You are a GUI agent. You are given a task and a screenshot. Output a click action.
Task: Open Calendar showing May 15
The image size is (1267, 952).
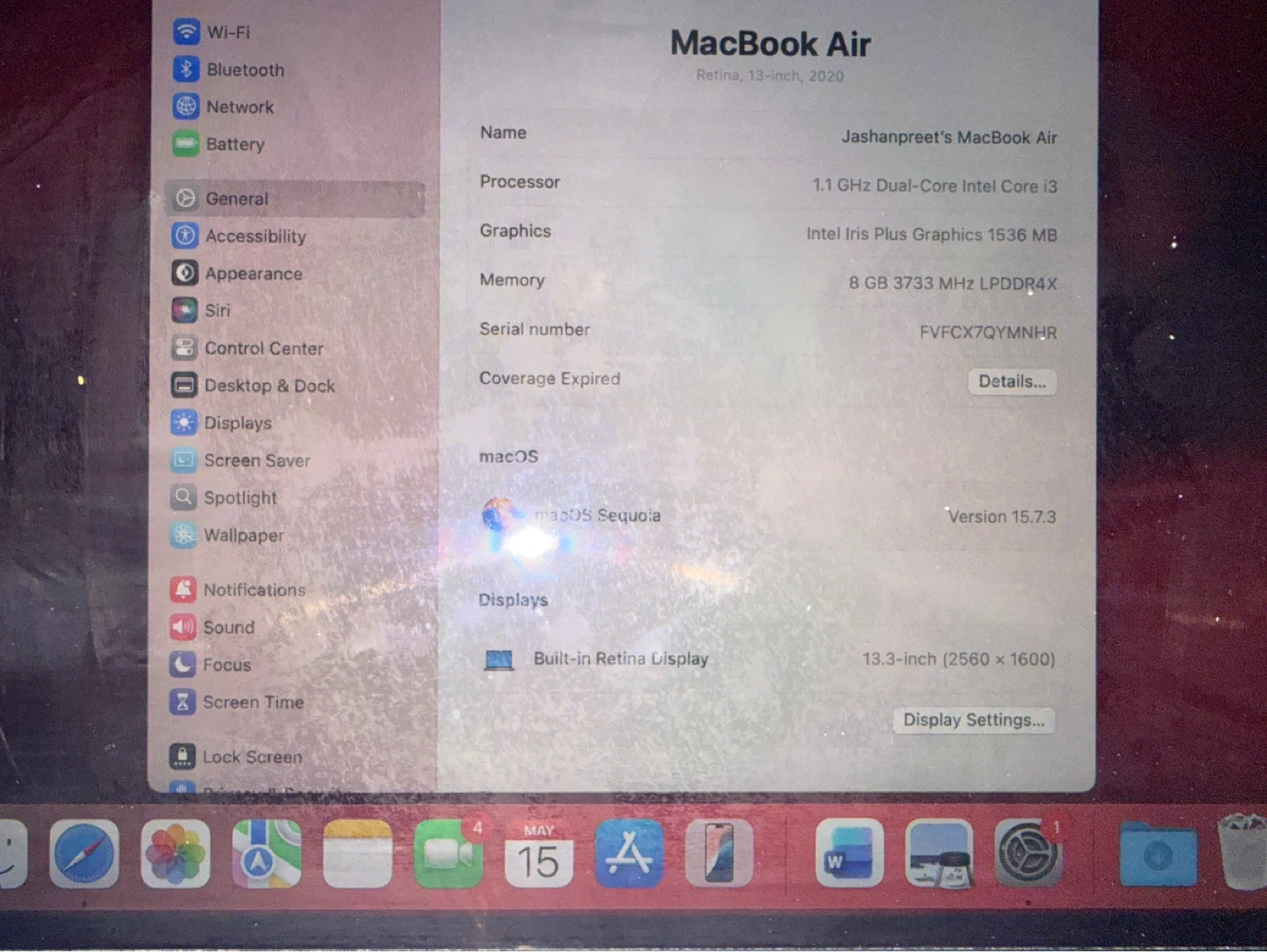tap(538, 854)
